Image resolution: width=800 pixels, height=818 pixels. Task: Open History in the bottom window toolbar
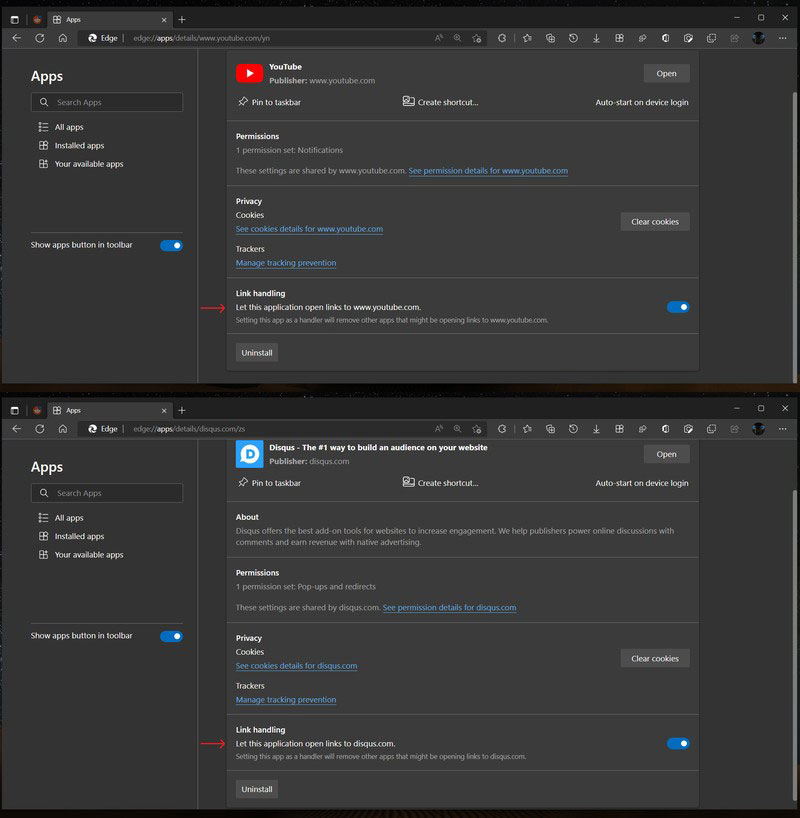coord(573,429)
